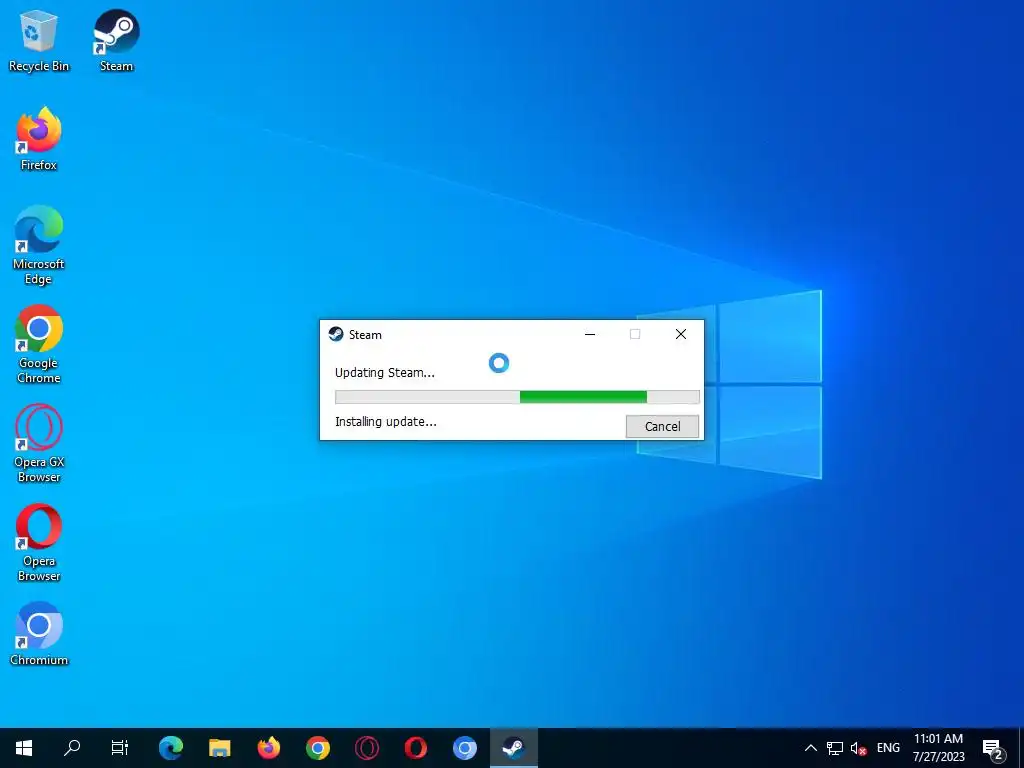The height and width of the screenshot is (768, 1024).
Task: Show hidden system tray icons
Action: point(810,748)
